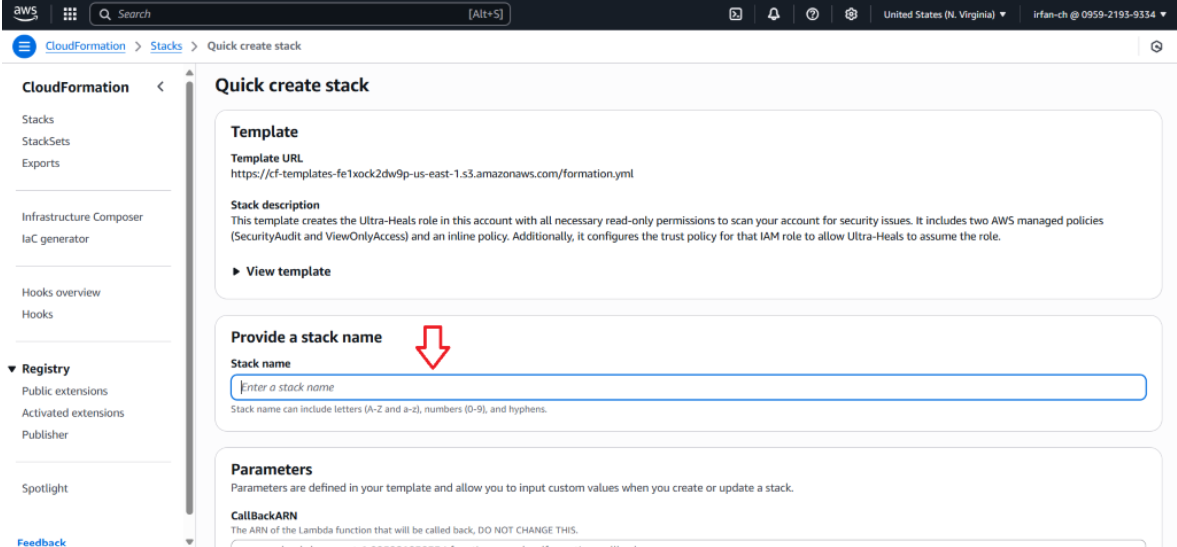Go to Stacks in the sidebar
The height and width of the screenshot is (547, 1177).
pos(38,119)
